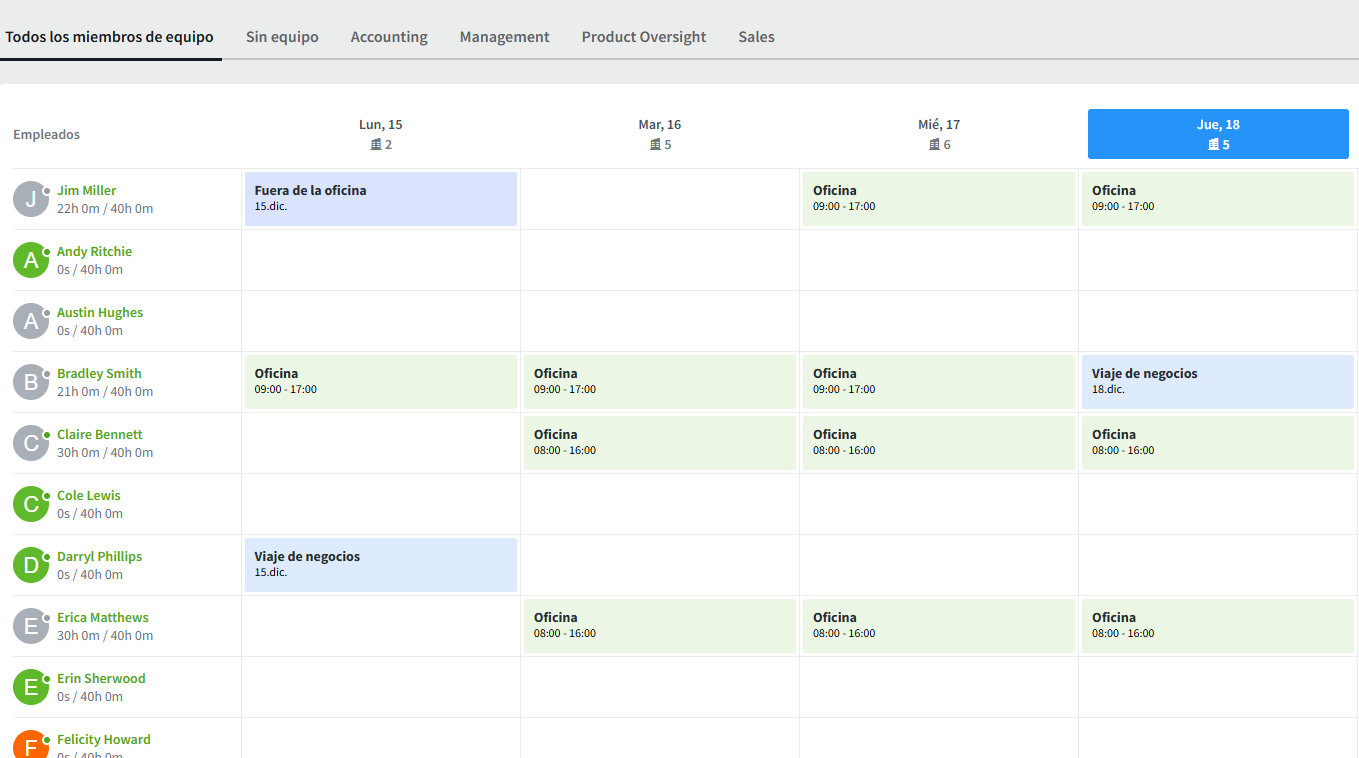The width and height of the screenshot is (1359, 758).
Task: Select the Jue, 18 day header
Action: pyautogui.click(x=1218, y=134)
